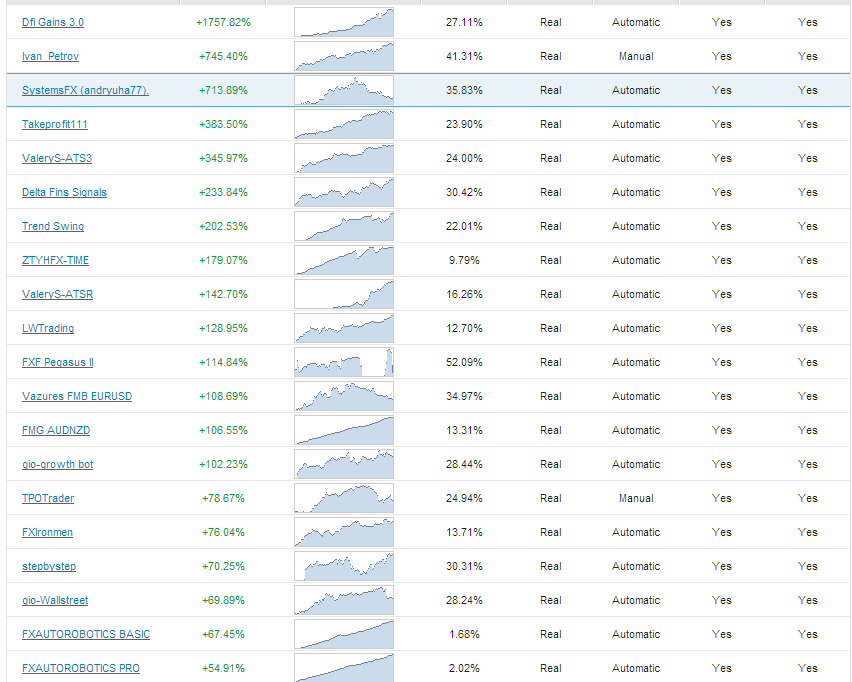Open the LWTrading system link

coord(48,328)
